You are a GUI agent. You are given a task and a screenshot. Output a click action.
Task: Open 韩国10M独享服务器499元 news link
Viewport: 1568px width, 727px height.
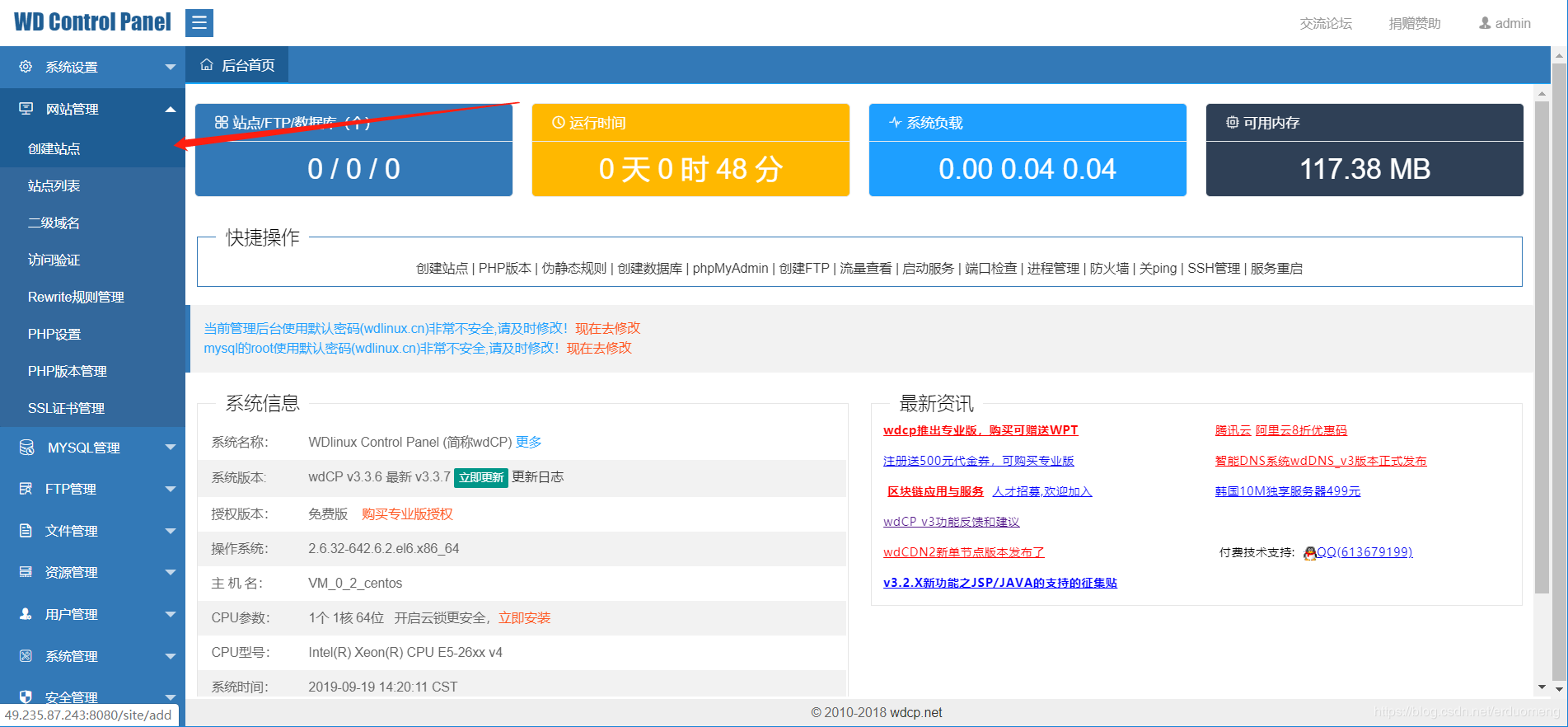pyautogui.click(x=1288, y=491)
